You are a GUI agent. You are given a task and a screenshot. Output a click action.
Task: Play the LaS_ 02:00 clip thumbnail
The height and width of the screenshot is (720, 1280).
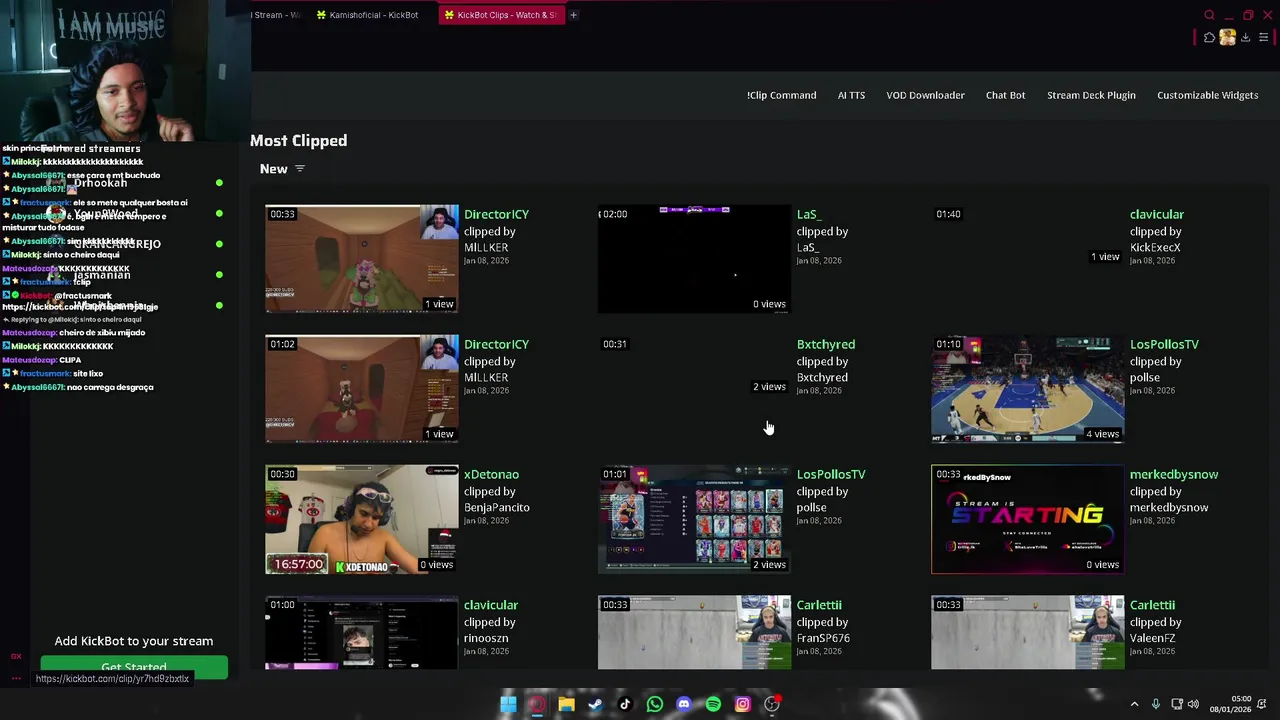[695, 259]
